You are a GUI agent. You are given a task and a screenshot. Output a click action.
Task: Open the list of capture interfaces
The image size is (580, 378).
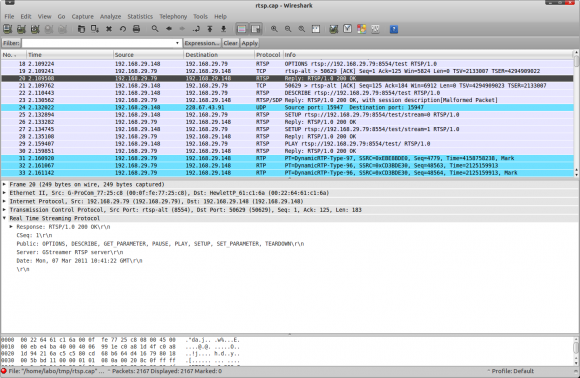tap(7, 29)
